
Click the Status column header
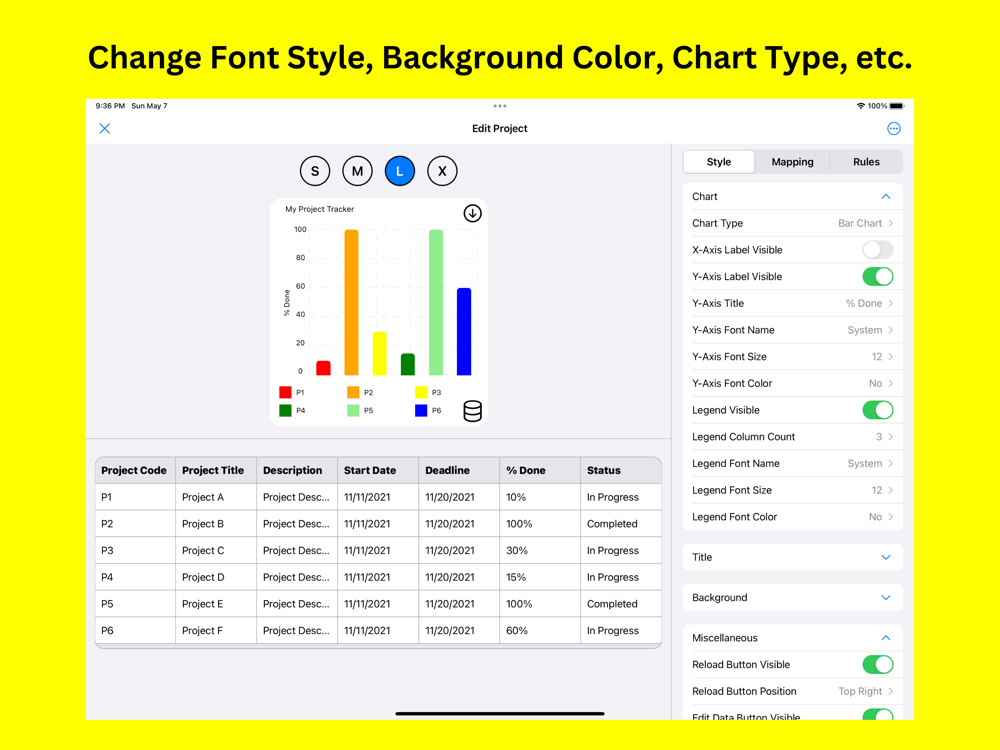(621, 471)
